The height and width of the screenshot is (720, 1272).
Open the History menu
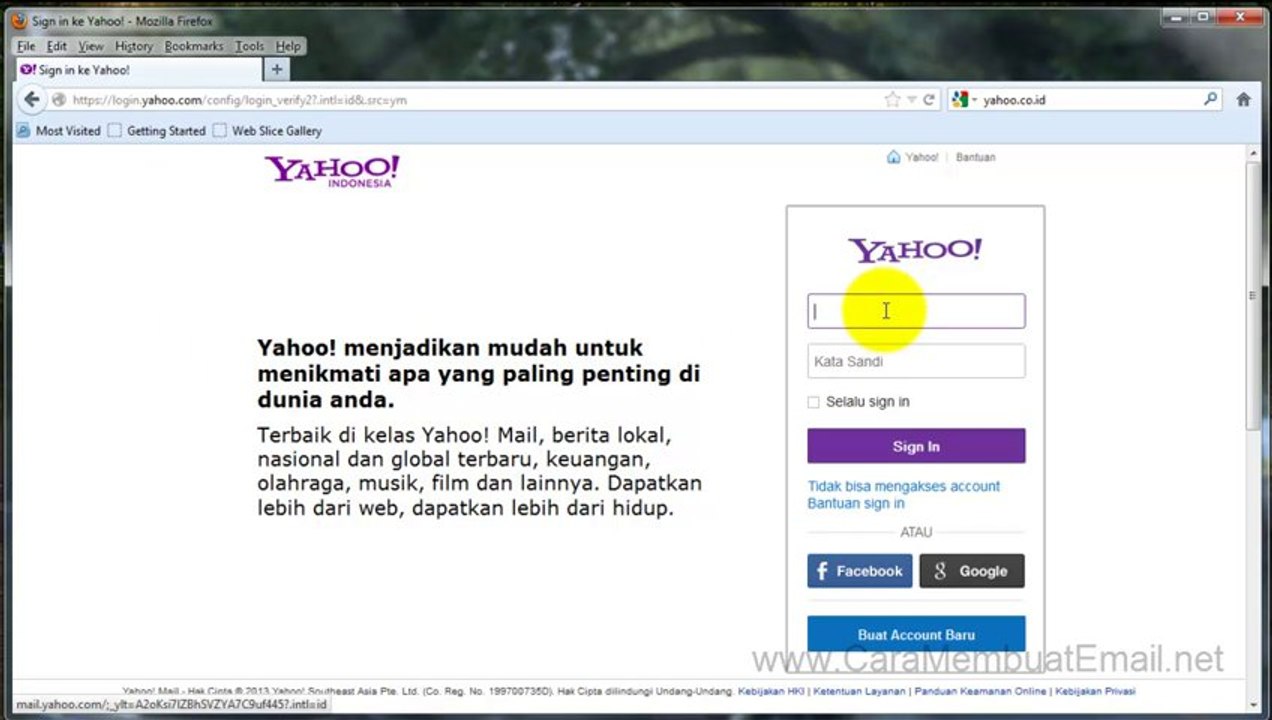(134, 46)
